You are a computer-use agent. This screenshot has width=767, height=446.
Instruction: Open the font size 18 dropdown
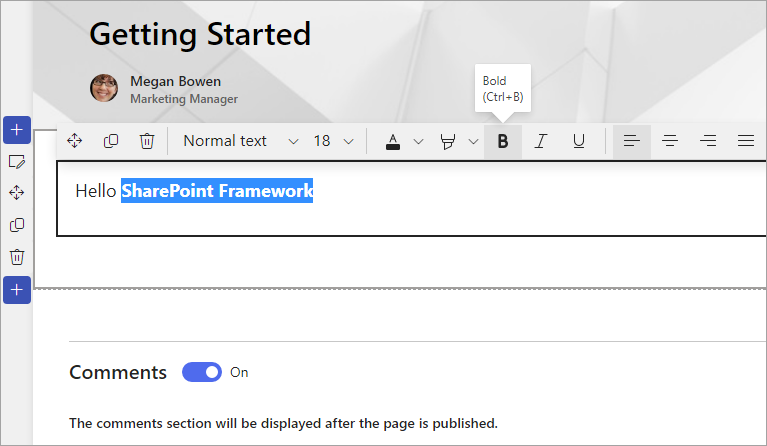333,141
